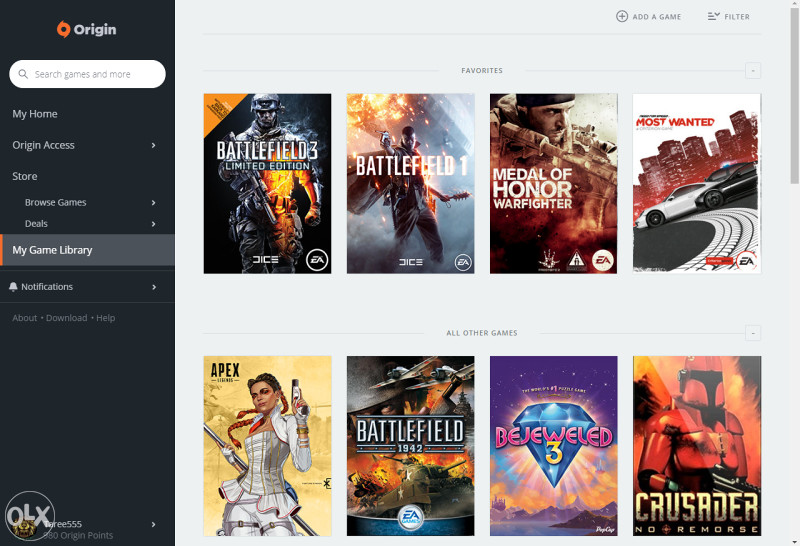The width and height of the screenshot is (800, 546).
Task: Expand the Origin Access chevron
Action: (154, 145)
